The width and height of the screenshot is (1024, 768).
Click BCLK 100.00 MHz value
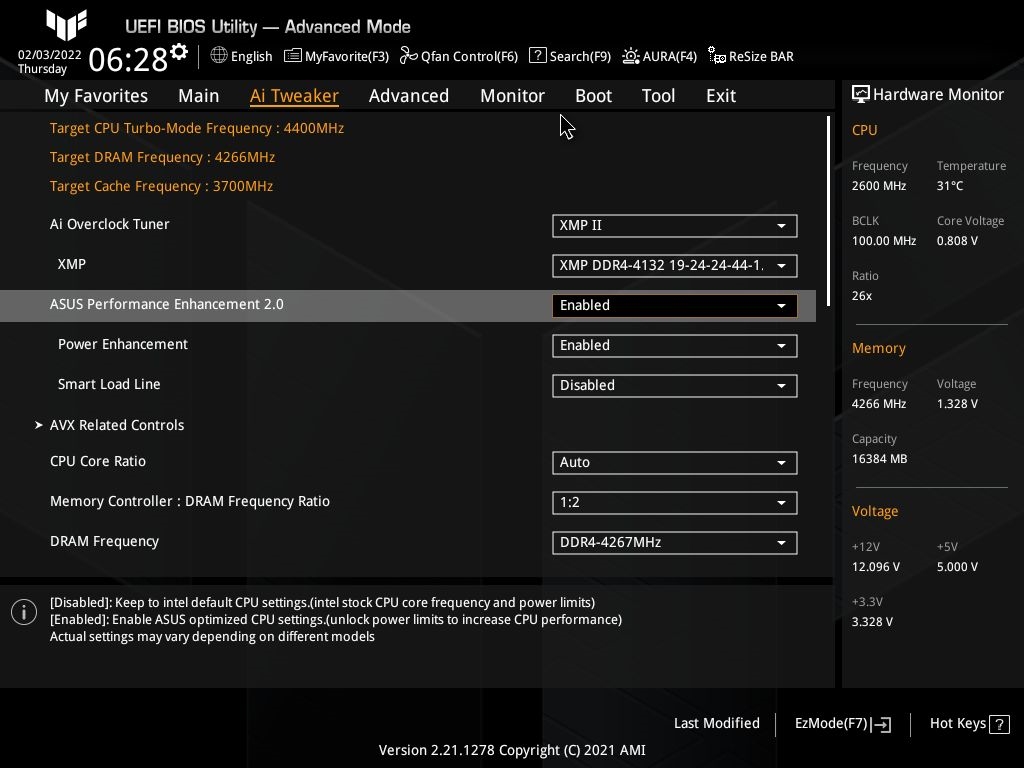coord(884,241)
